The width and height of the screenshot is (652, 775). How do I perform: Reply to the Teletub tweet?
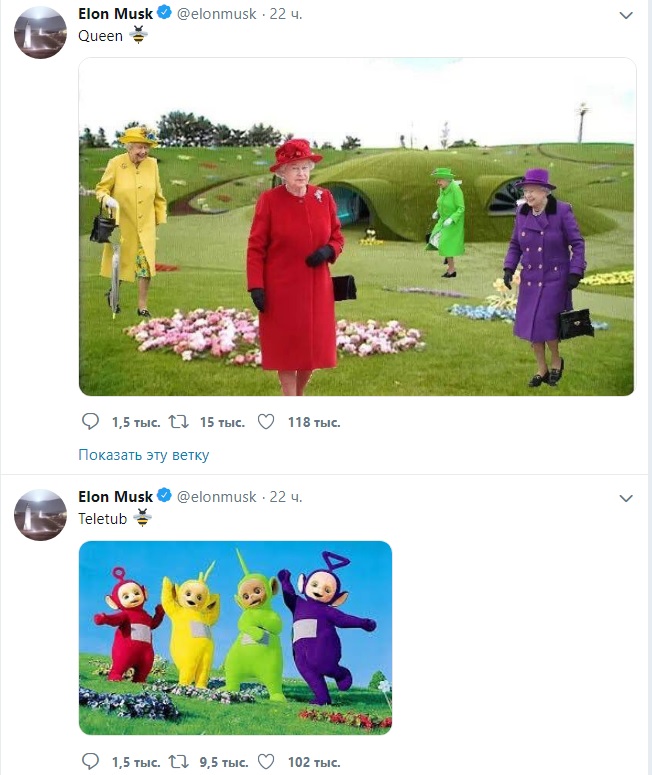[90, 762]
